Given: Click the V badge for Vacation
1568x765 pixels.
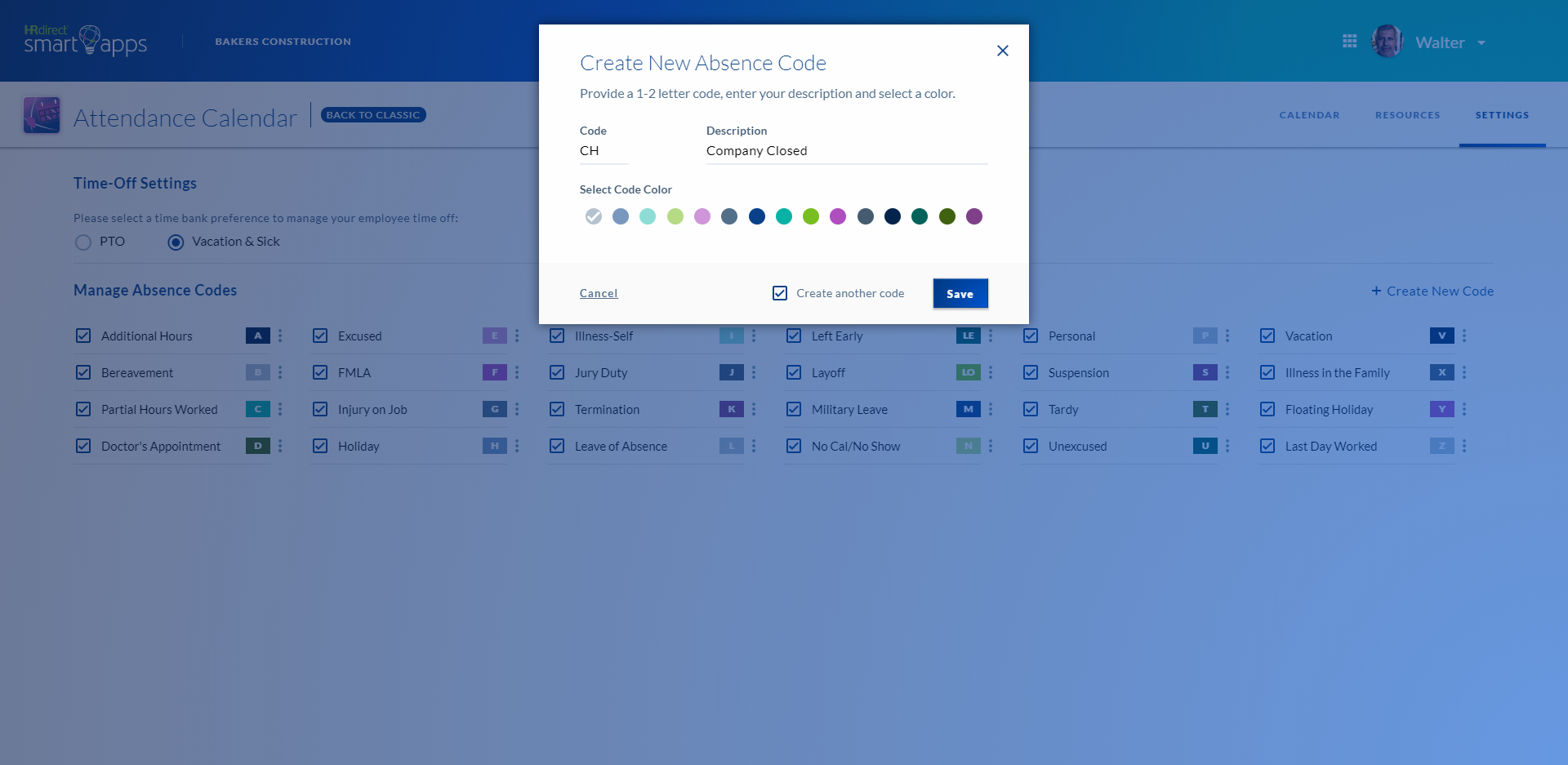Looking at the screenshot, I should coord(1442,336).
